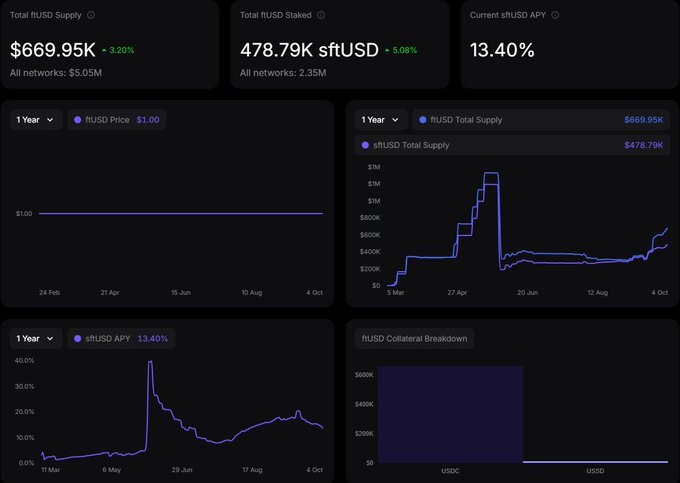Click sftUSD APY purple legend dot
This screenshot has width=680, height=483.
[x=78, y=339]
